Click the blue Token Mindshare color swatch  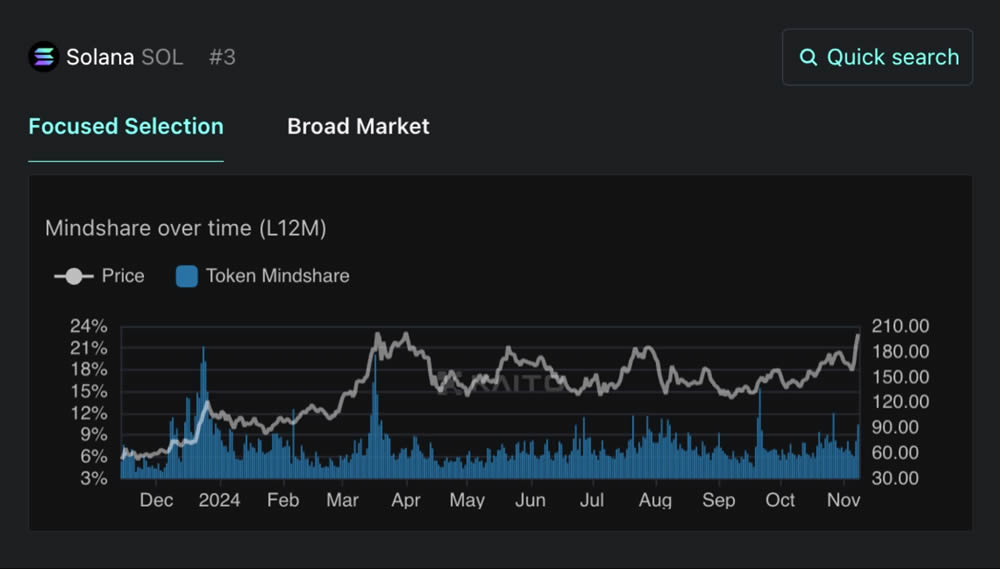pyautogui.click(x=186, y=276)
